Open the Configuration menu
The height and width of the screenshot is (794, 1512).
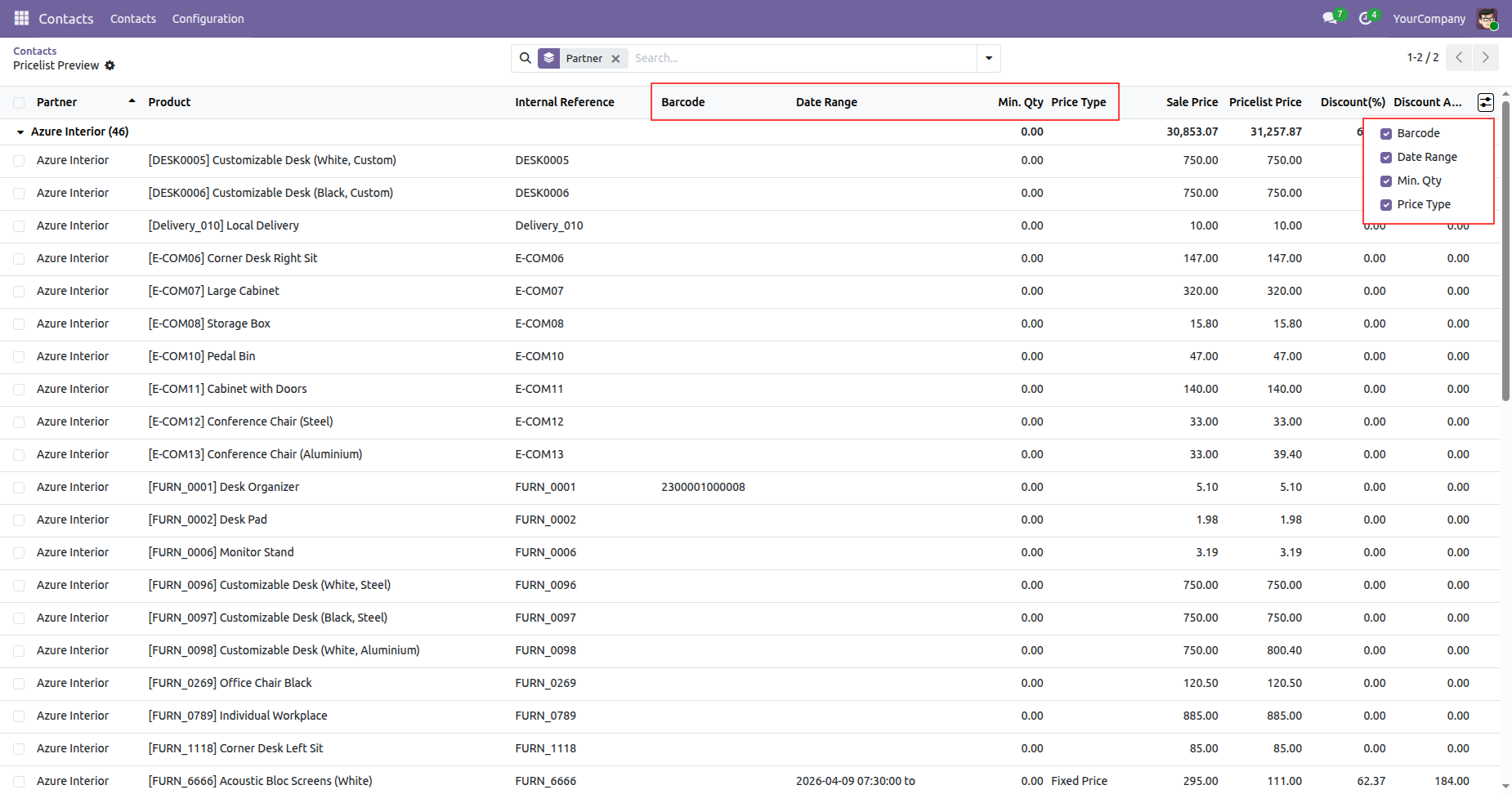(208, 18)
